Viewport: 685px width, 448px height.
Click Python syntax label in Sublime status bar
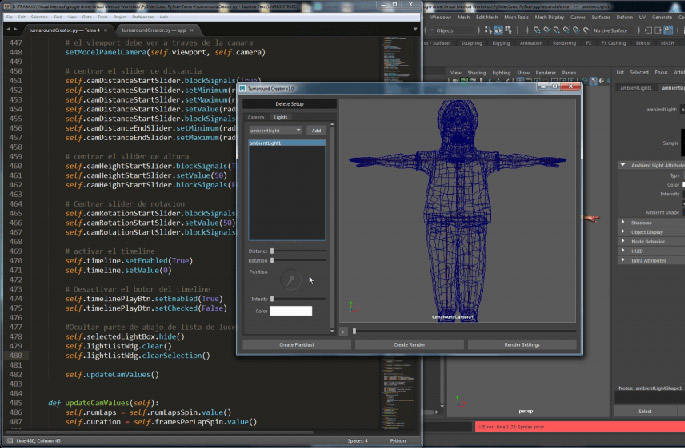[x=398, y=441]
